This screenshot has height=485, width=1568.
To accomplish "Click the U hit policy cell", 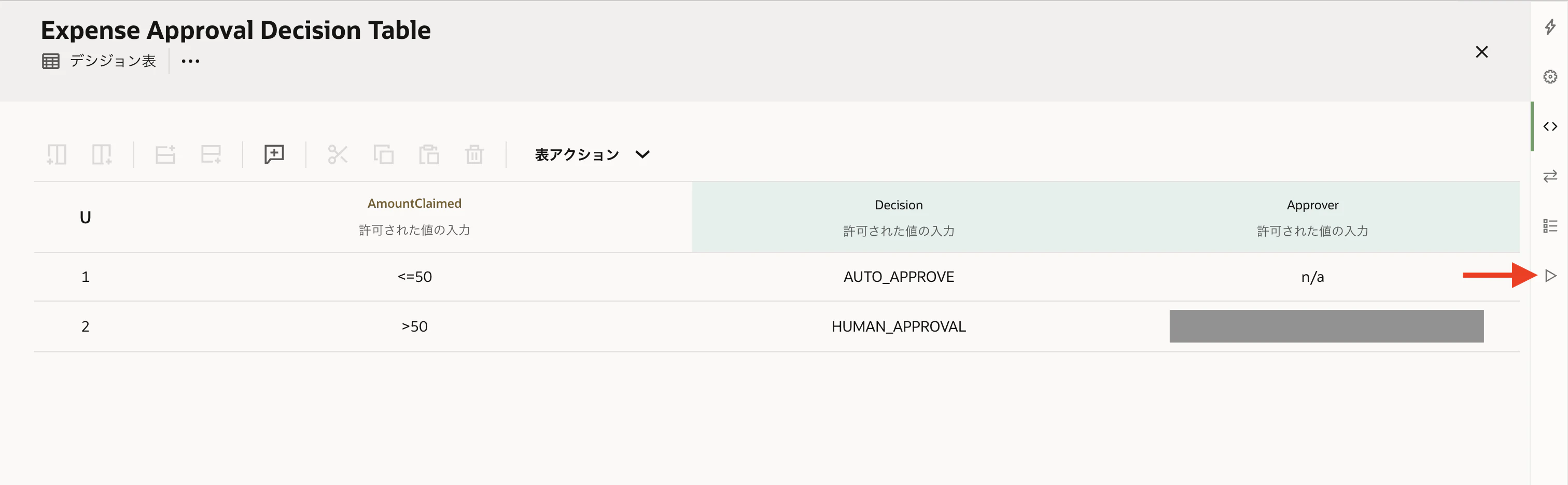I will pyautogui.click(x=85, y=217).
